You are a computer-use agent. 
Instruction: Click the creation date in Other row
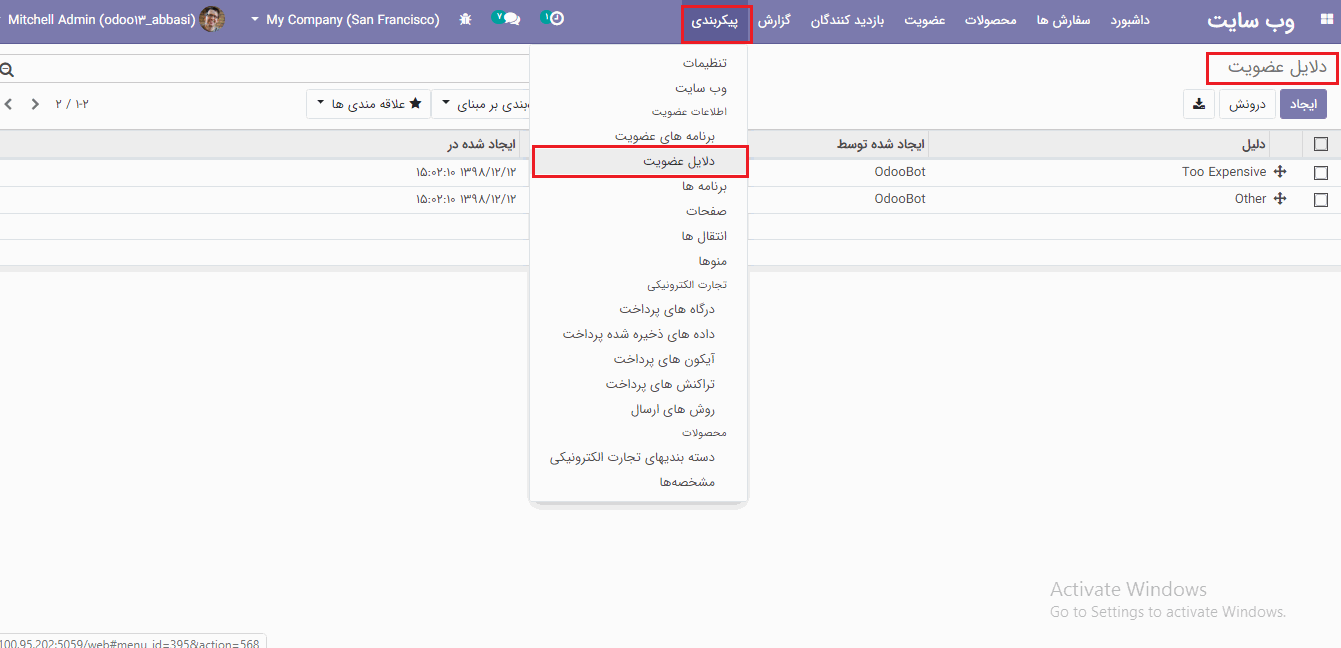[466, 199]
